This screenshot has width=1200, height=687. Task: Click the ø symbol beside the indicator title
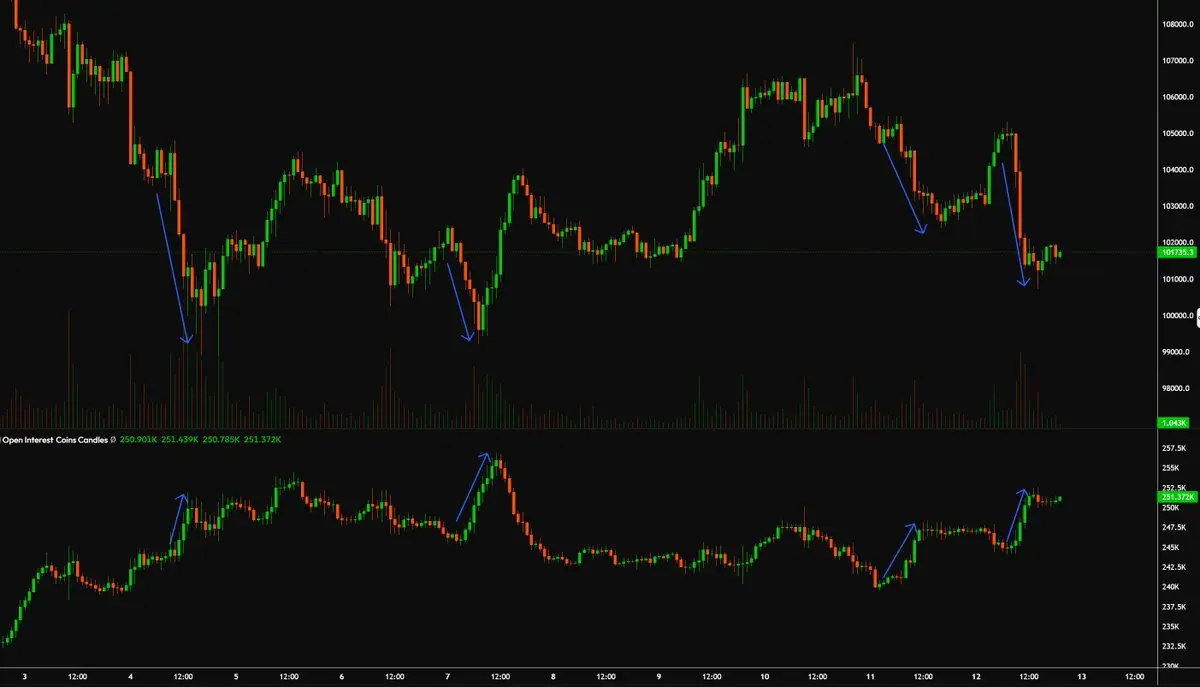click(x=112, y=438)
